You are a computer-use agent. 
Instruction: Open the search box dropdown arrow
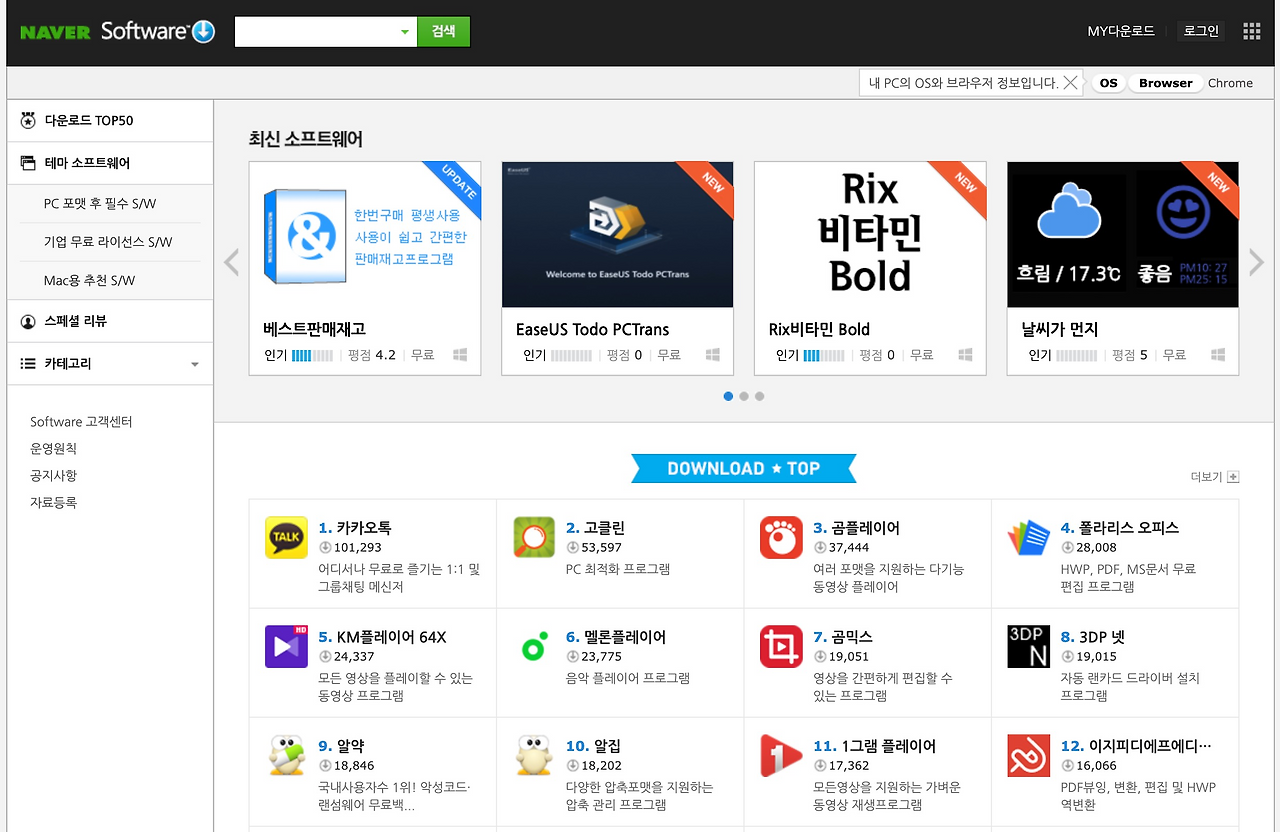coord(405,32)
